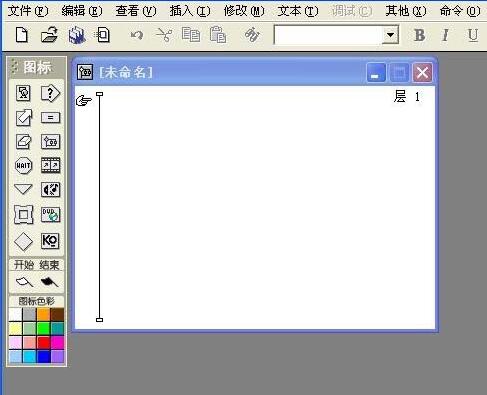Image resolution: width=487 pixels, height=395 pixels.
Task: Pick the white icon color swatch
Action: pyautogui.click(x=15, y=314)
